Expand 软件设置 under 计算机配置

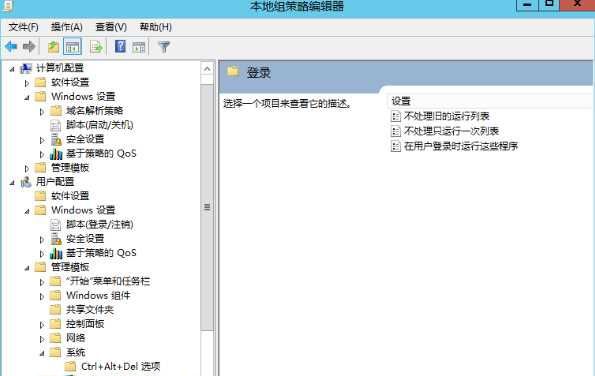tap(27, 83)
